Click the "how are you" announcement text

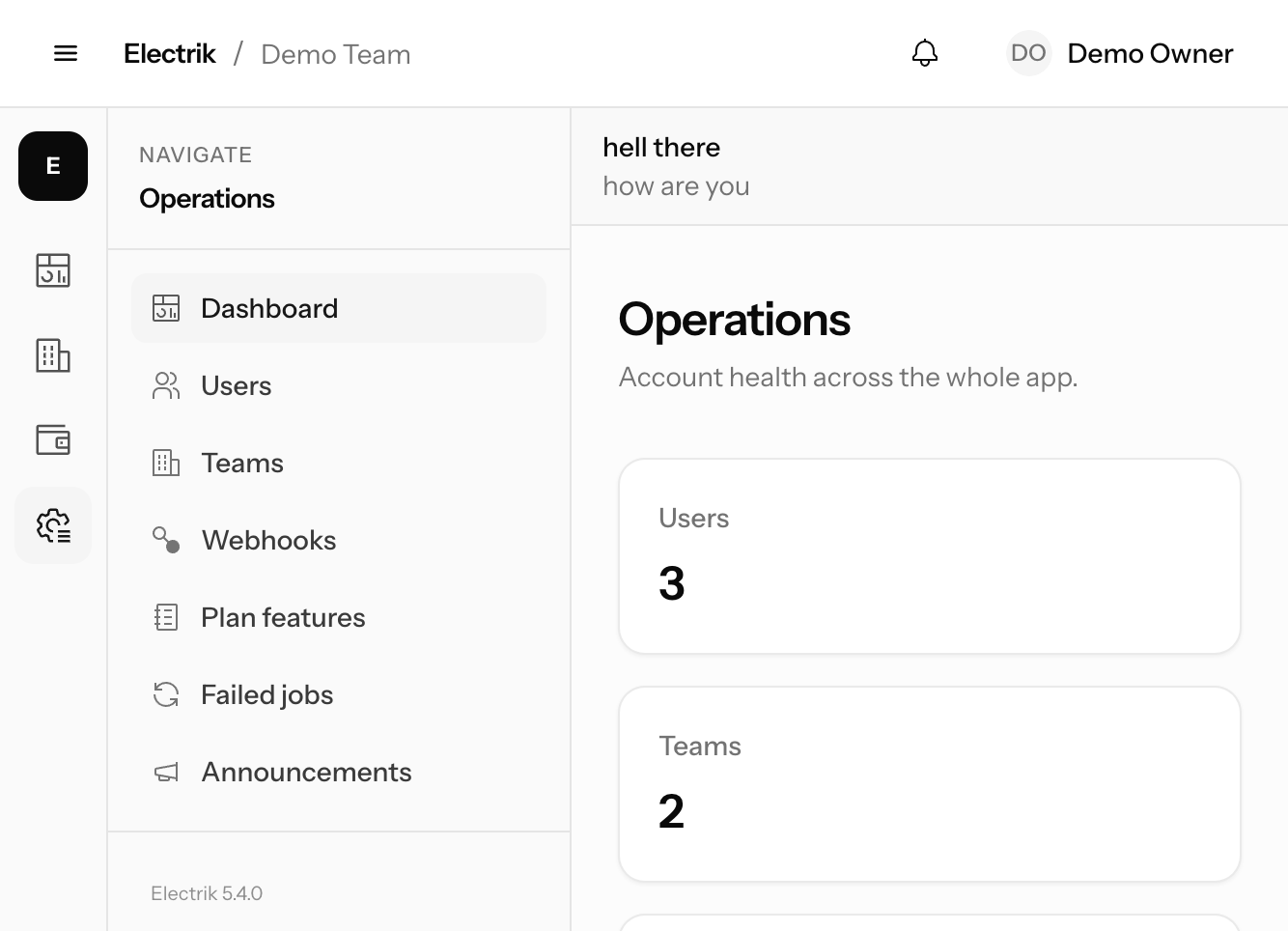pyautogui.click(x=676, y=185)
